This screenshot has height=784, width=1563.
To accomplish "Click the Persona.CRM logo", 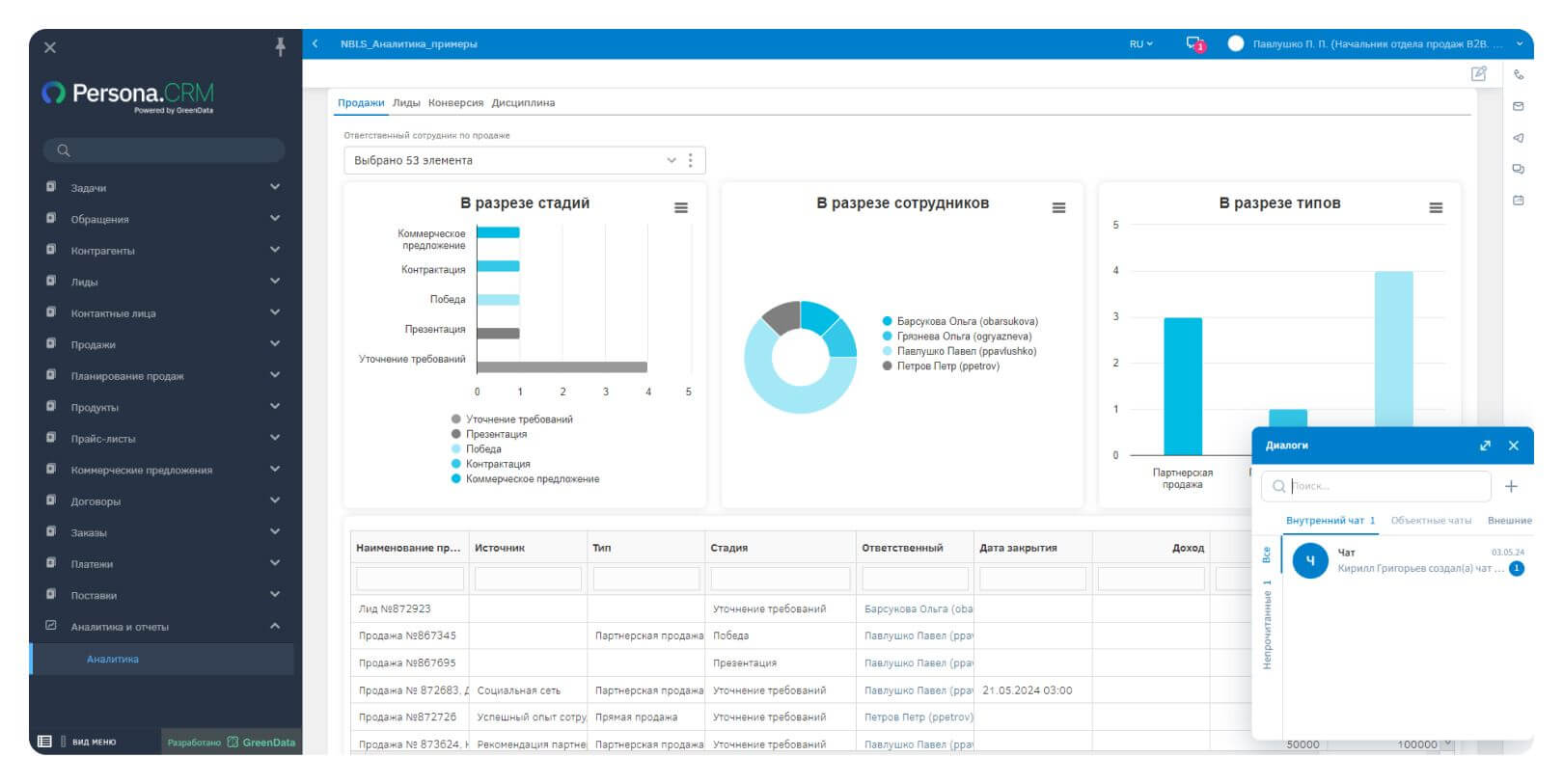I will click(x=127, y=95).
